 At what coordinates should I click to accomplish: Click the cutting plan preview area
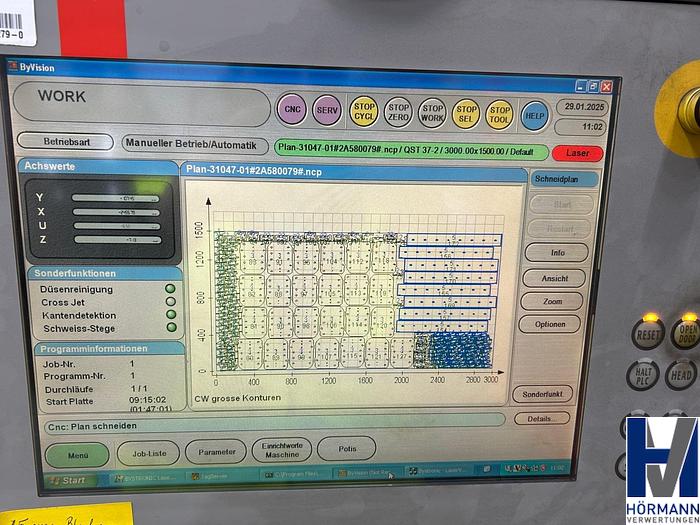tap(354, 294)
